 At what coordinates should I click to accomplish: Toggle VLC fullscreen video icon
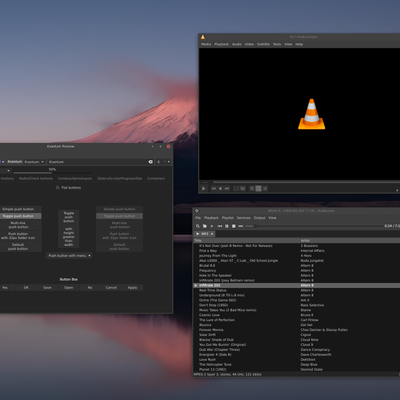click(x=236, y=189)
